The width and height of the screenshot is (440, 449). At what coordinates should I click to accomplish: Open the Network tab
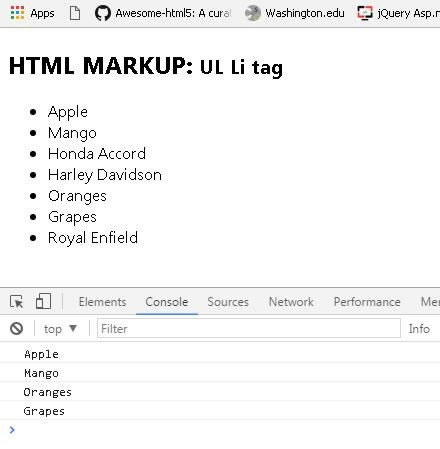coord(291,302)
